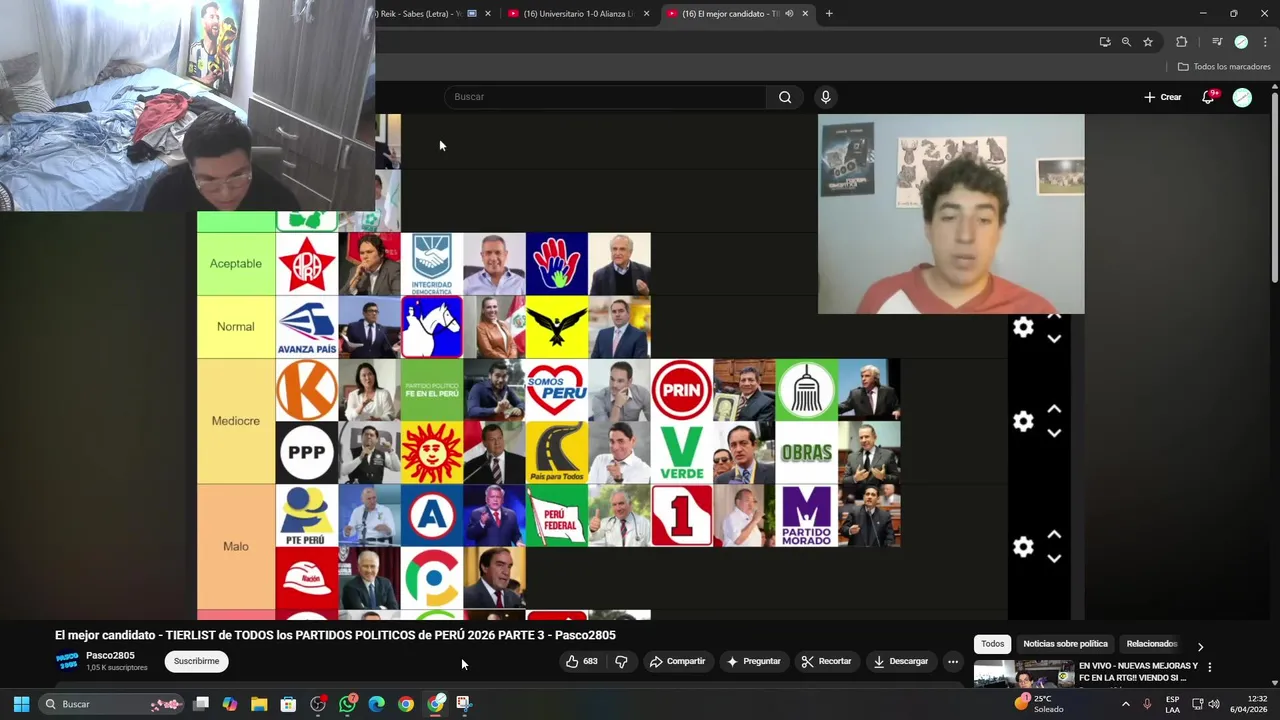Select Noticias sobre política chip
Screen dimensions: 1280x720
coord(1065,644)
